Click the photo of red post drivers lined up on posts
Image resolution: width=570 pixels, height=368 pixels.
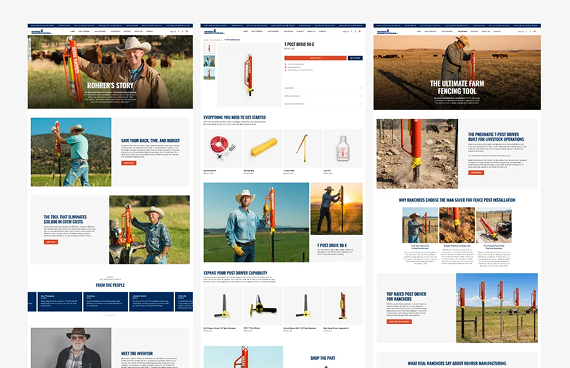(497, 308)
